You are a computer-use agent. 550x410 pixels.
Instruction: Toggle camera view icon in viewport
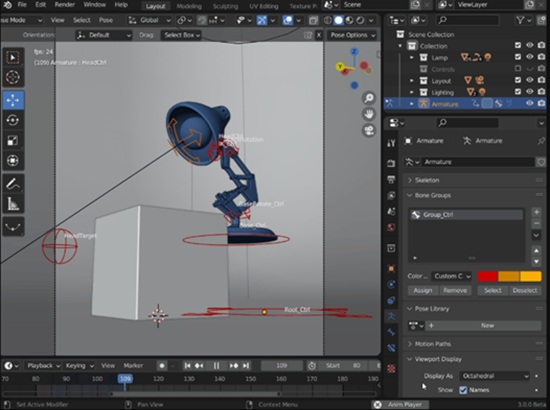(369, 130)
